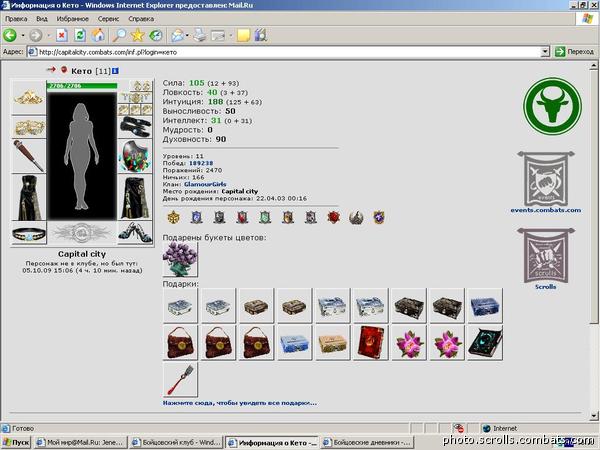This screenshot has height=450, width=600.
Task: Click the Переход go button
Action: (574, 52)
